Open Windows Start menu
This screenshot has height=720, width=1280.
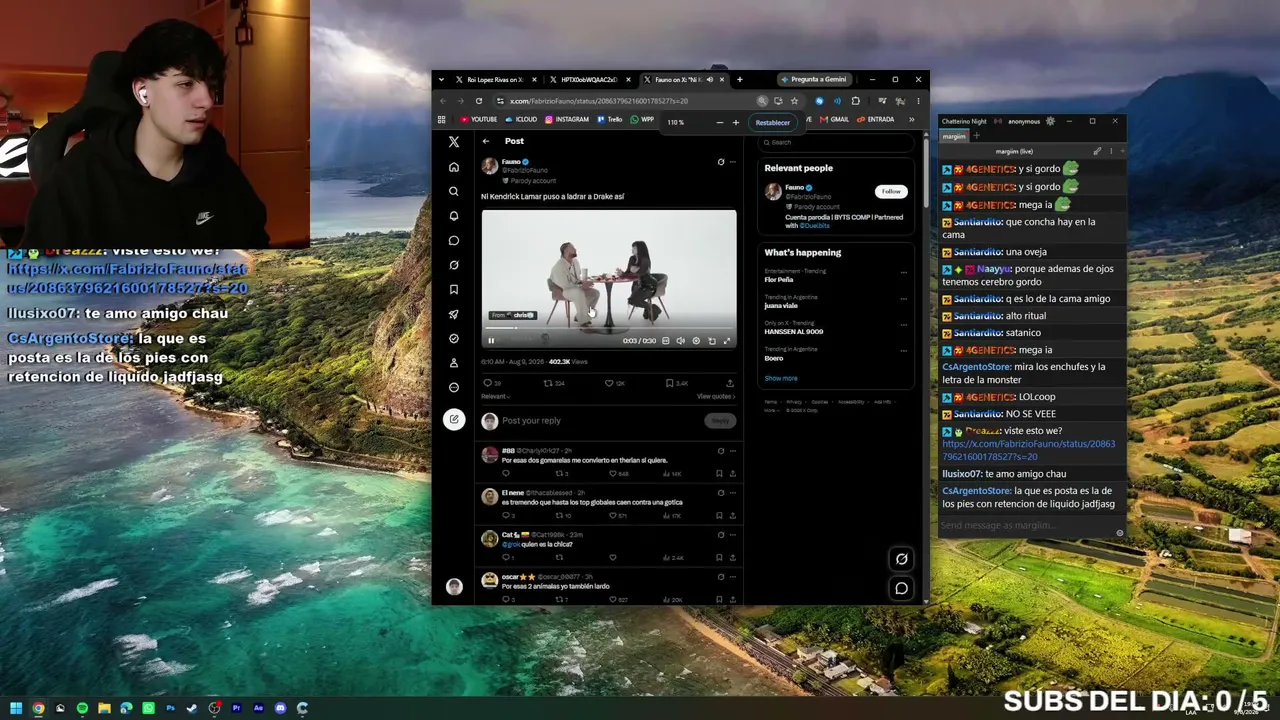(x=16, y=708)
